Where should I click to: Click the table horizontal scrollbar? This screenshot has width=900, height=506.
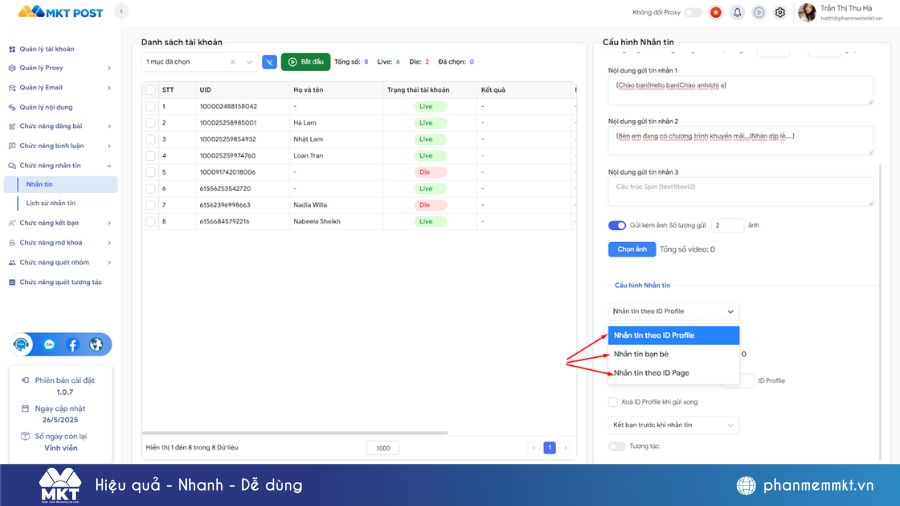point(294,433)
